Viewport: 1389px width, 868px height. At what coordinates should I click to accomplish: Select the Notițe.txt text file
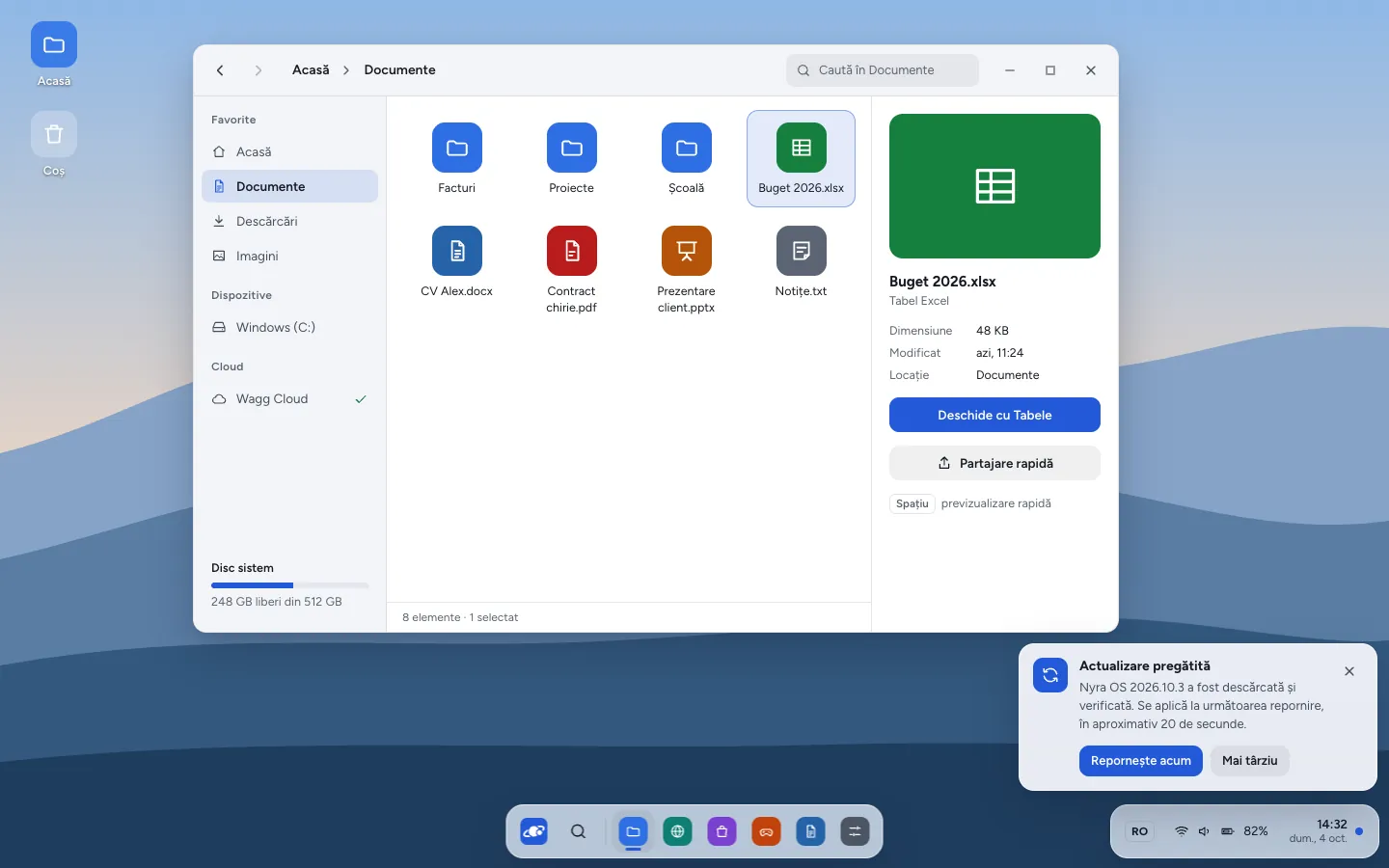pos(802,262)
